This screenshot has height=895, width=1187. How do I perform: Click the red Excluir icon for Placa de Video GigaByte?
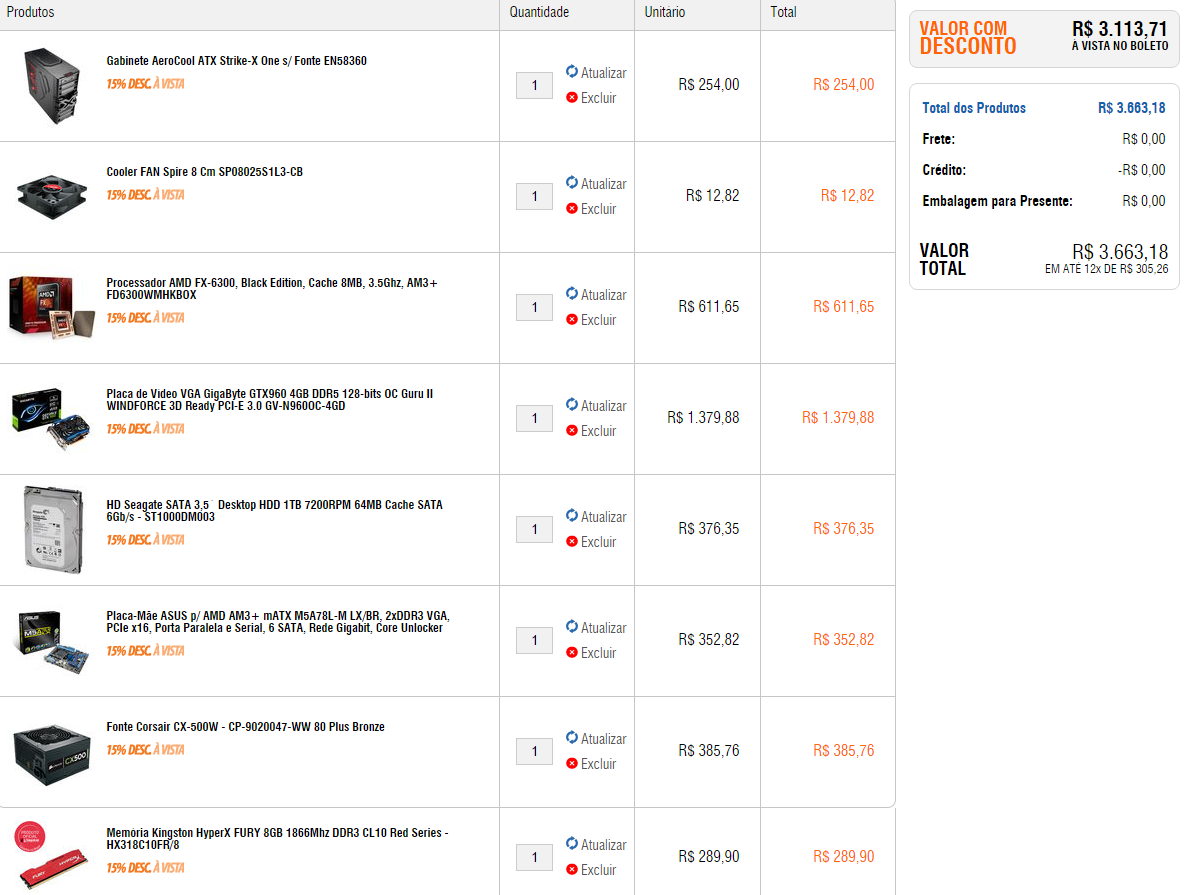(572, 430)
